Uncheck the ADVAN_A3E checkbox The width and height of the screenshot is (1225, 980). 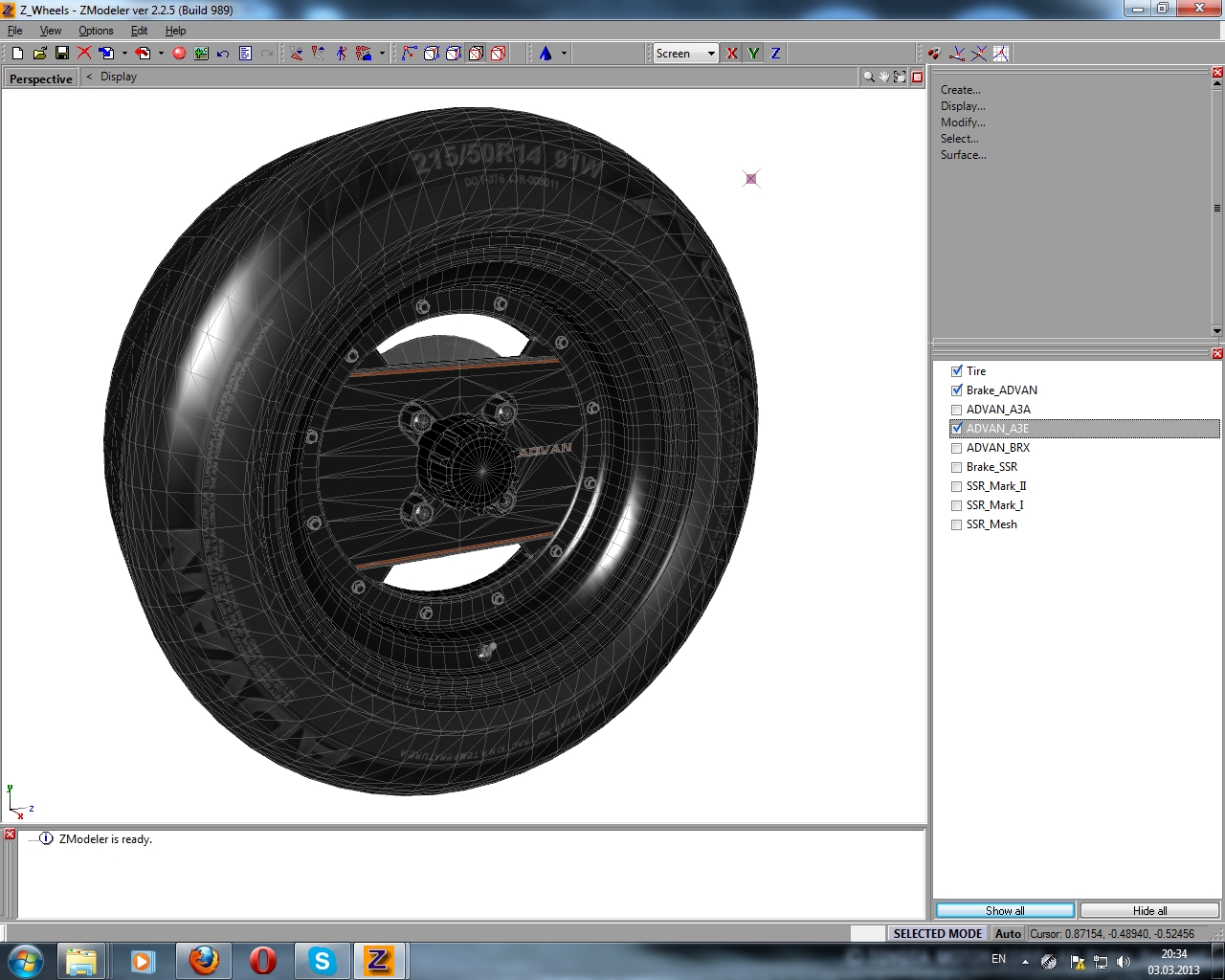click(957, 429)
